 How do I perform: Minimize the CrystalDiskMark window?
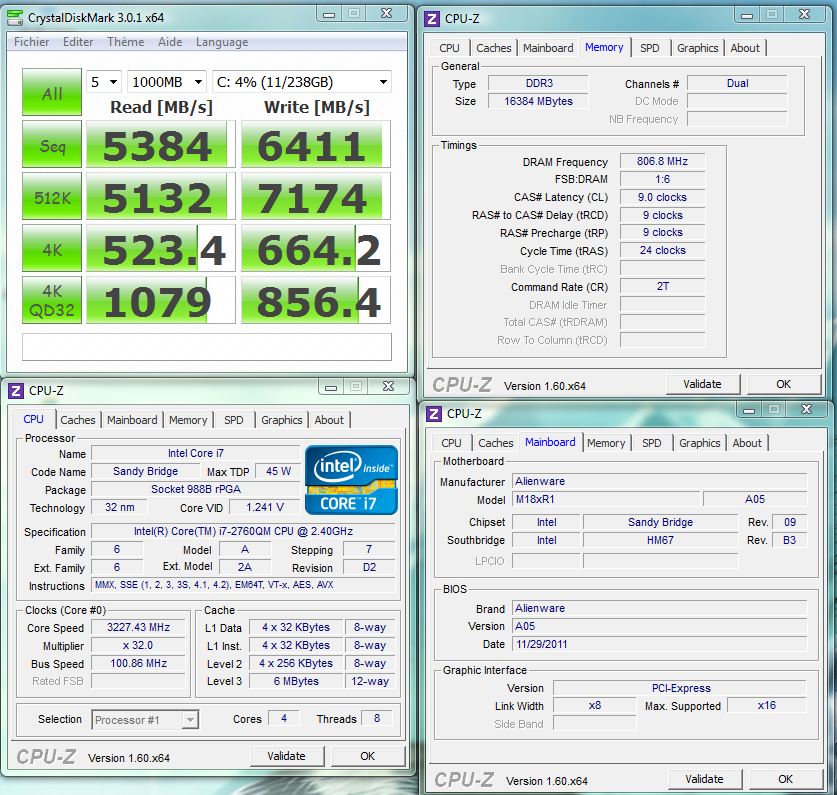pyautogui.click(x=329, y=14)
